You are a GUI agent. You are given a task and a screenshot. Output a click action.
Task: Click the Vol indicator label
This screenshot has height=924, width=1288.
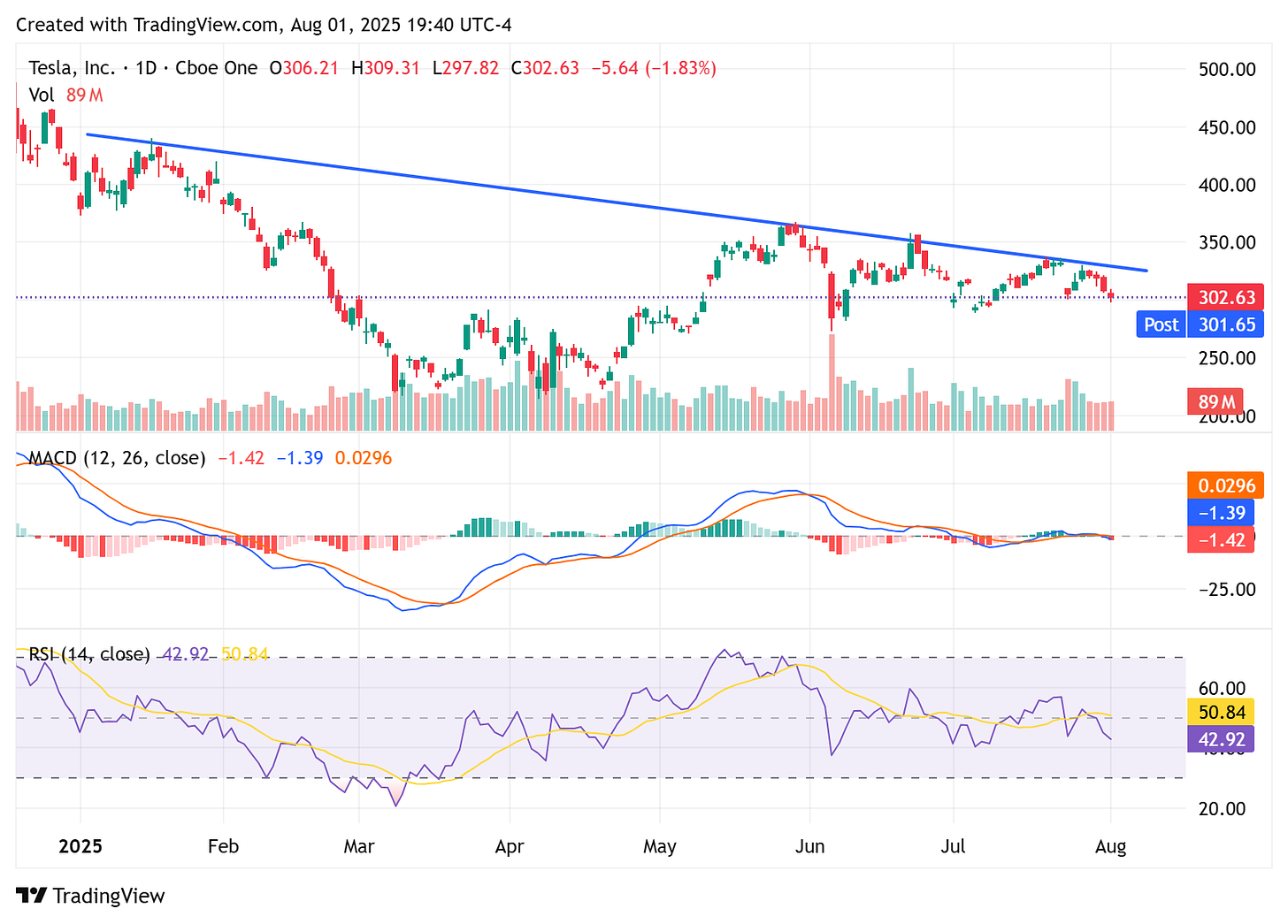(x=42, y=95)
